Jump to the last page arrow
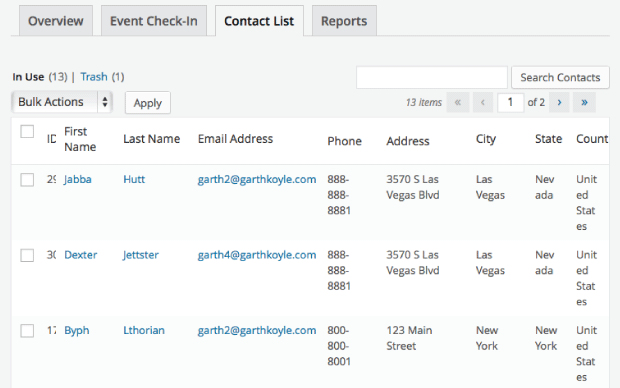The height and width of the screenshot is (388, 620). tap(584, 102)
